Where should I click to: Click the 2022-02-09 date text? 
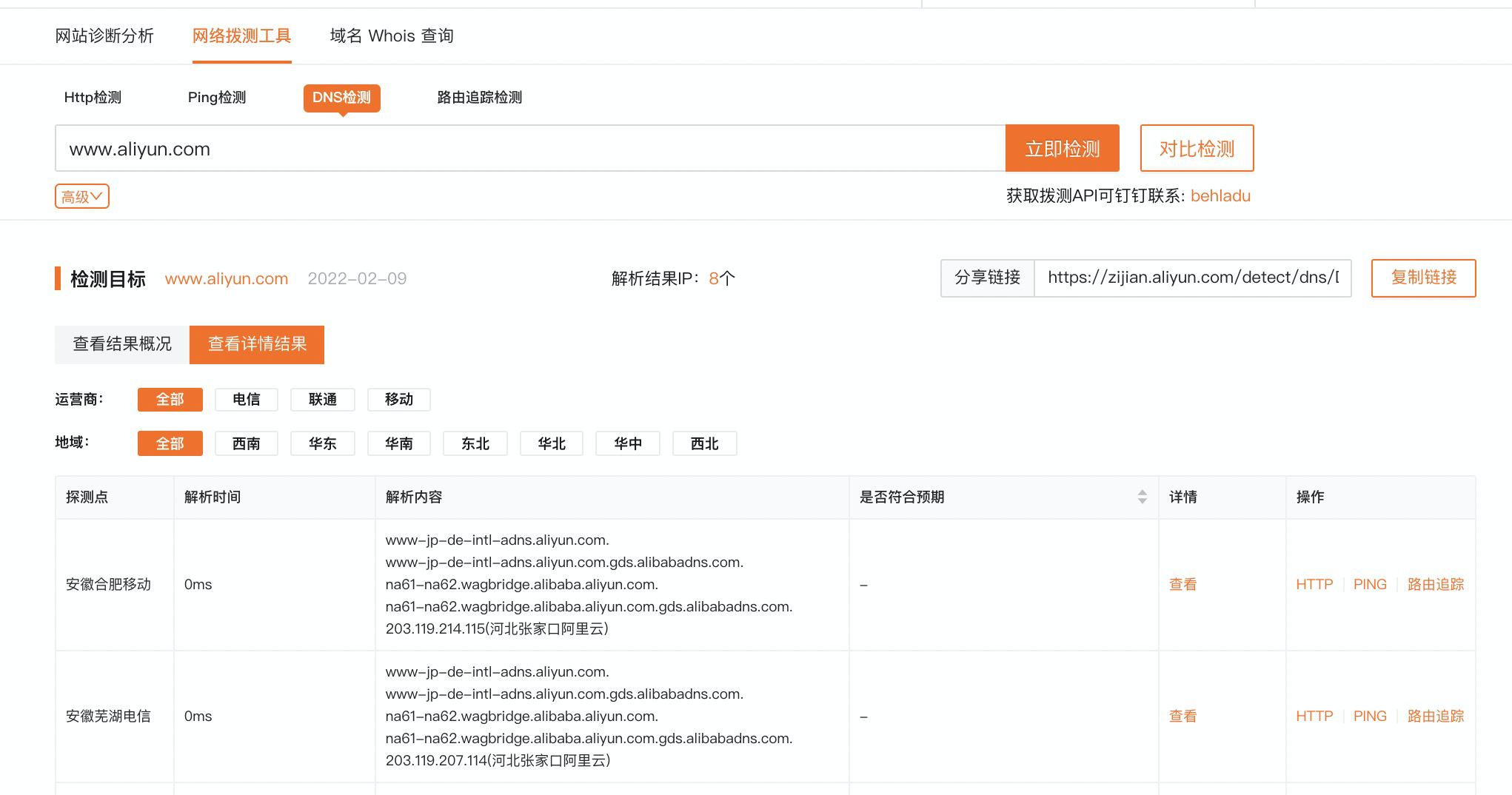point(357,278)
